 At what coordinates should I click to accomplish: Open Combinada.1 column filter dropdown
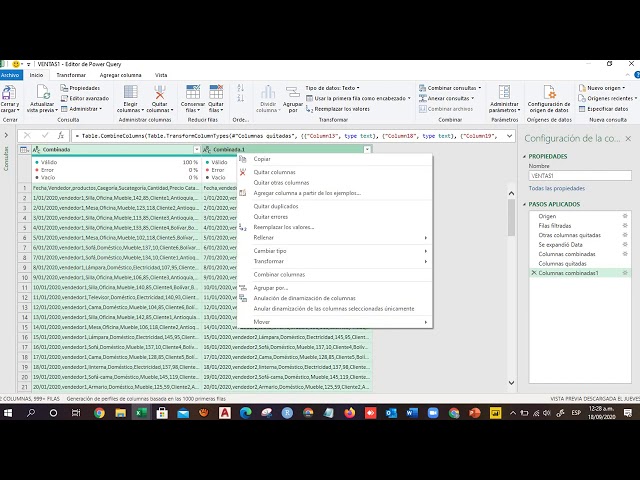coord(367,150)
